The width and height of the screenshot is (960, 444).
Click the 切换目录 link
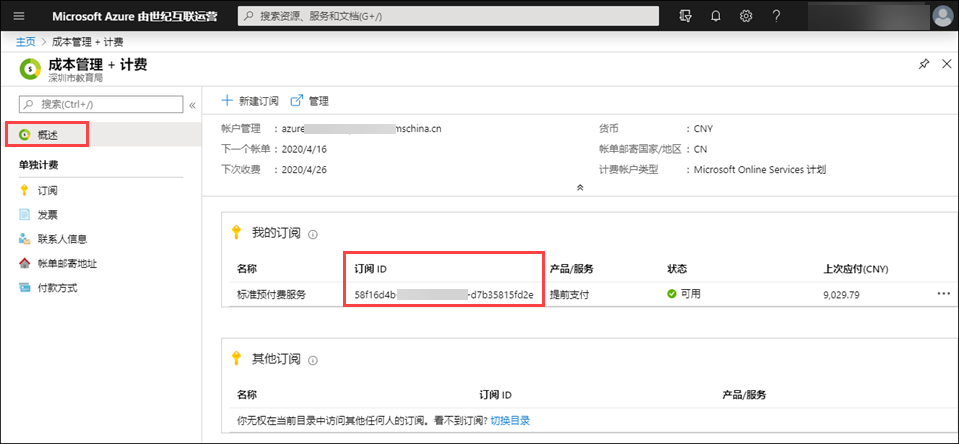[509, 422]
